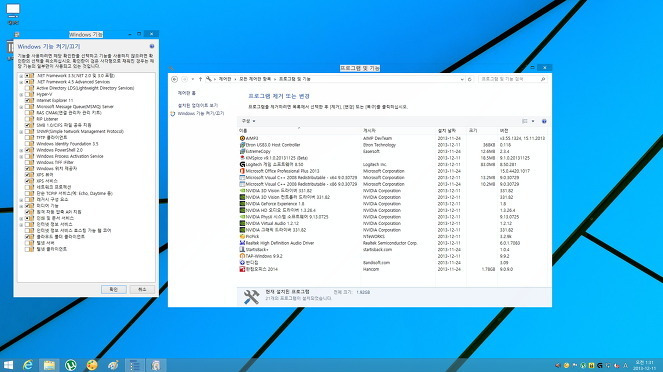Click the refresh button next to the address bar

[470, 79]
